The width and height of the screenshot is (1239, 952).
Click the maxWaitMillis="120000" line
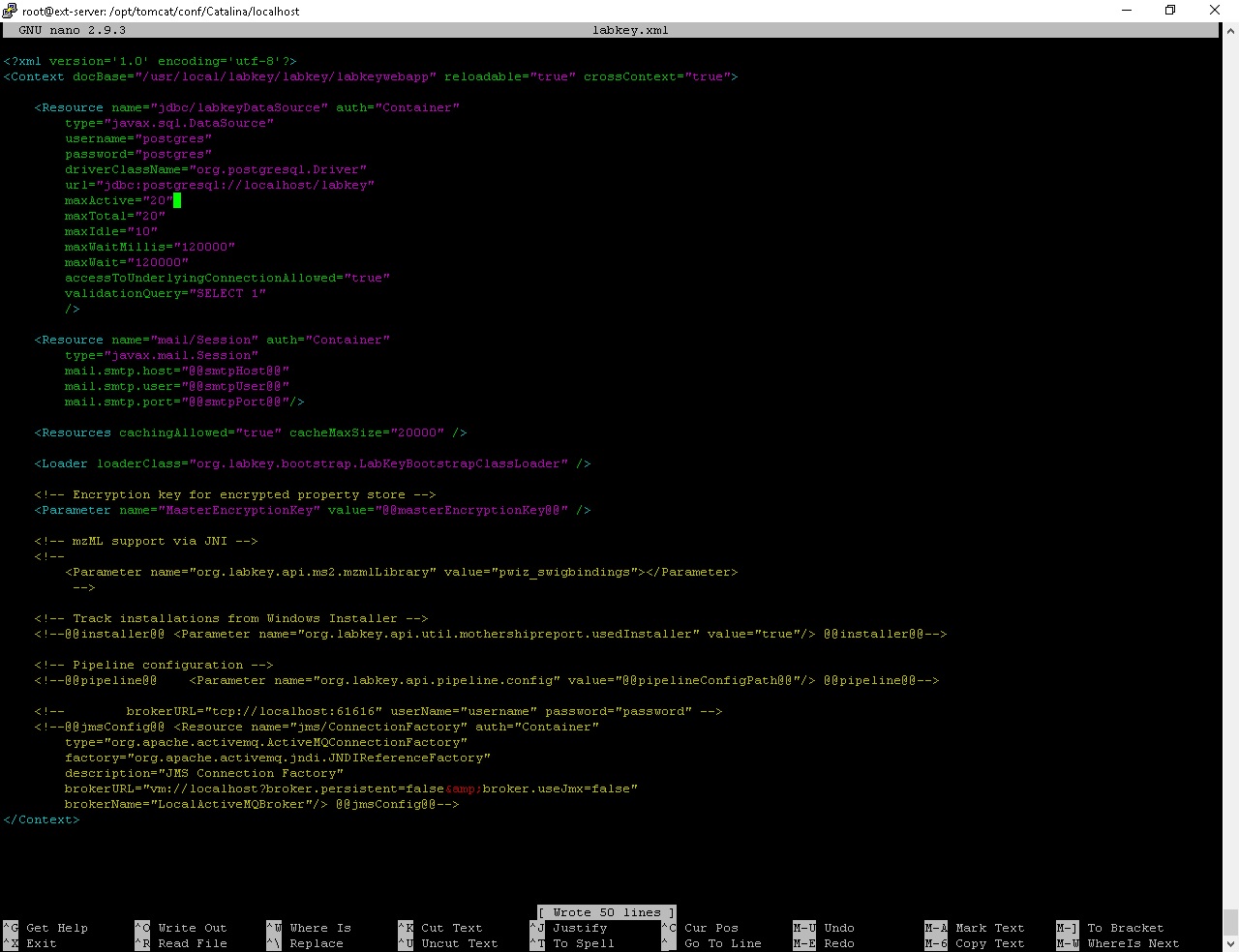[150, 247]
